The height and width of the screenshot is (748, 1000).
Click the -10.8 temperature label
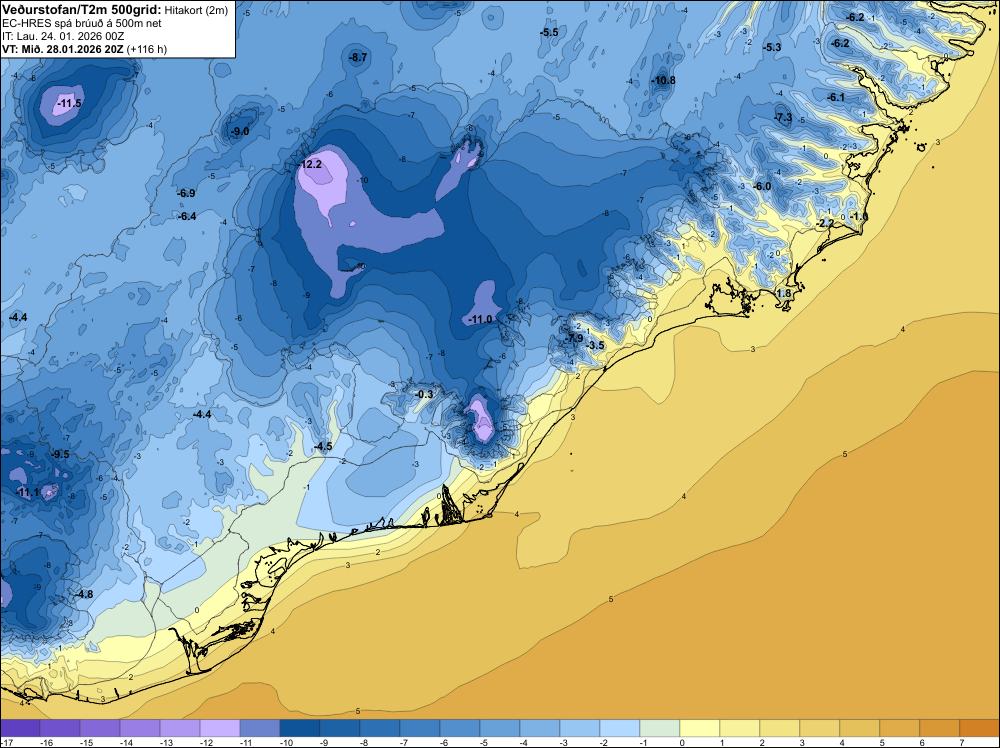coord(663,80)
